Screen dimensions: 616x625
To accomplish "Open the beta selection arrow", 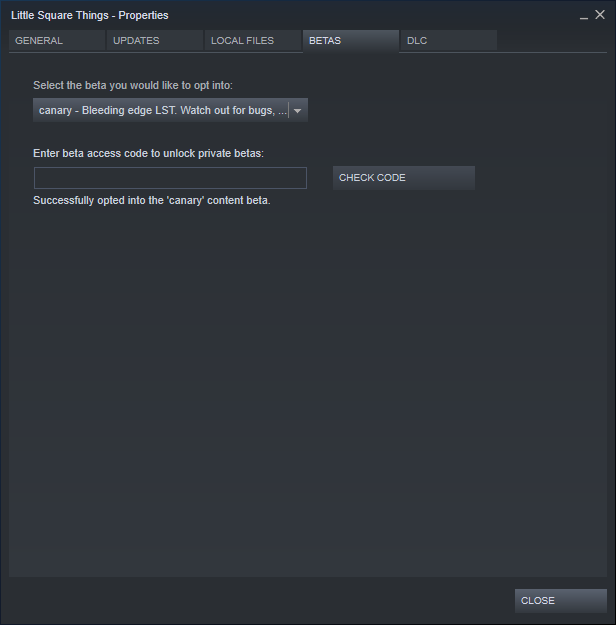I will [297, 110].
